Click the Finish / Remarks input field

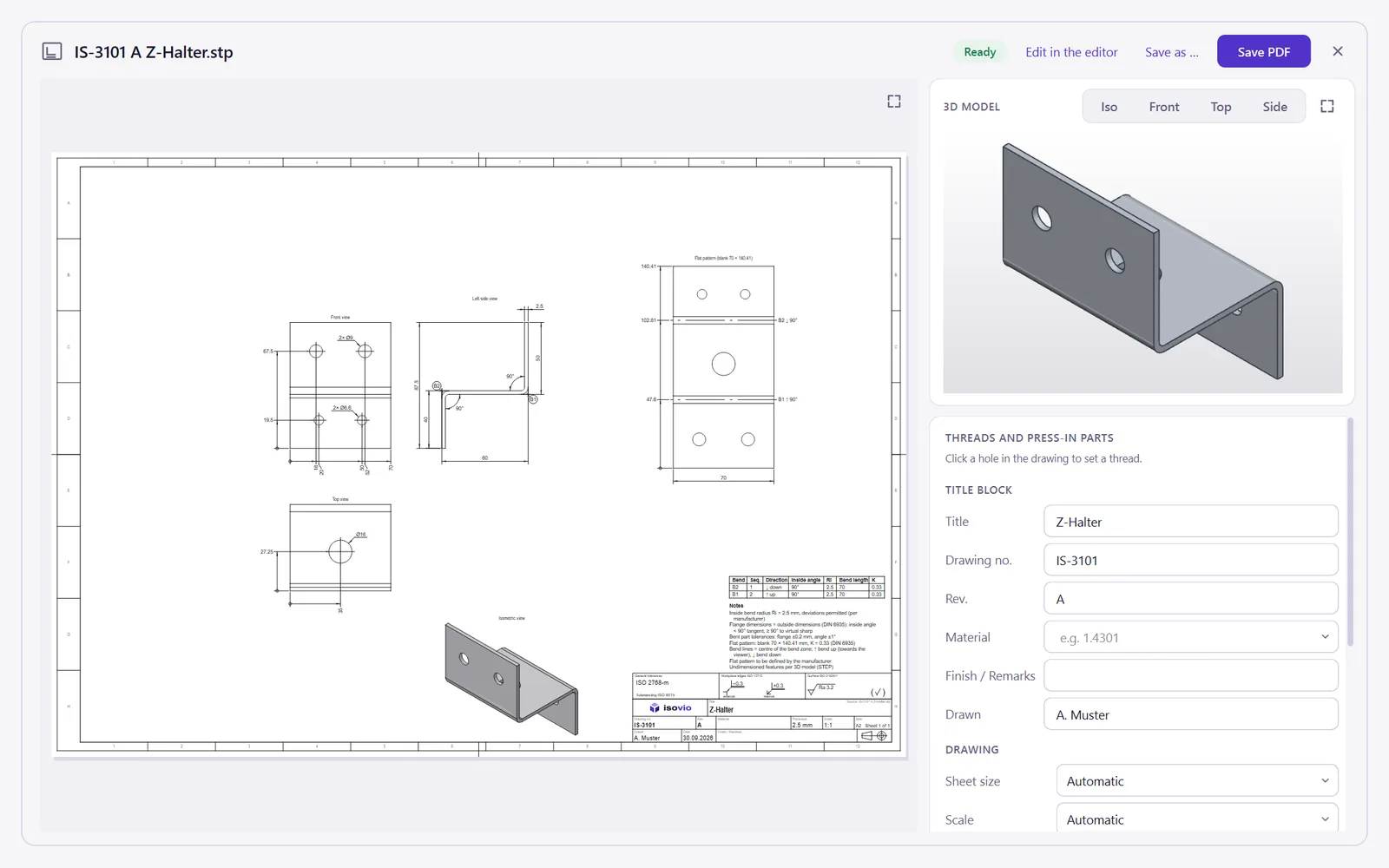[1190, 675]
